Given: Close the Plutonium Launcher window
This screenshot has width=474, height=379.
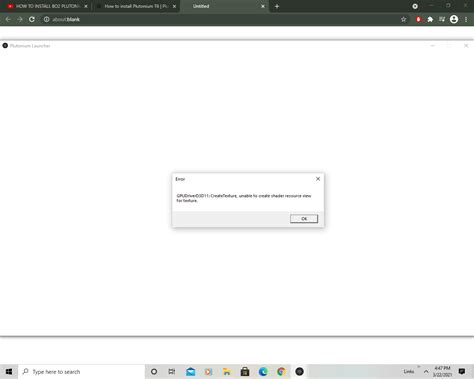Looking at the screenshot, I should (x=466, y=46).
